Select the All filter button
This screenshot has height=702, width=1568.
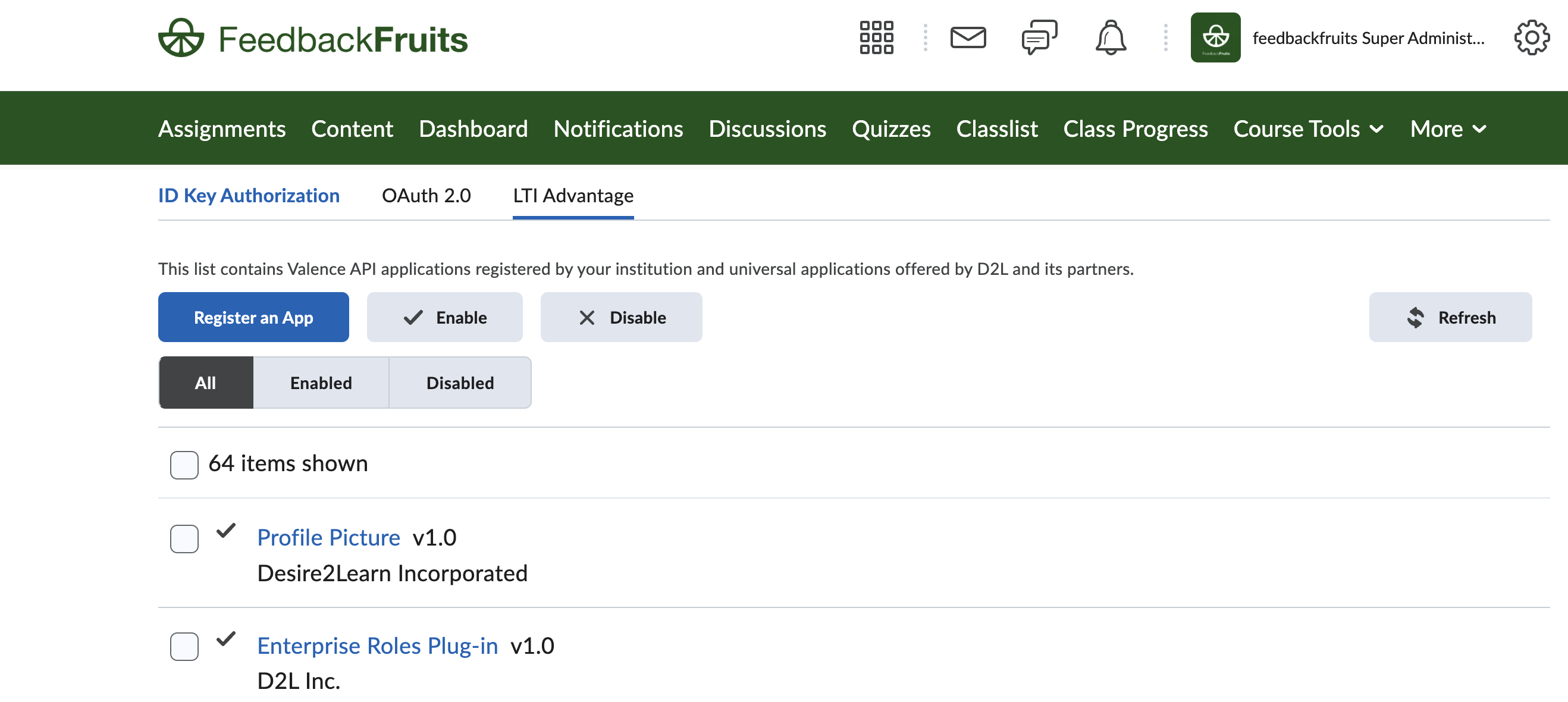click(x=206, y=383)
